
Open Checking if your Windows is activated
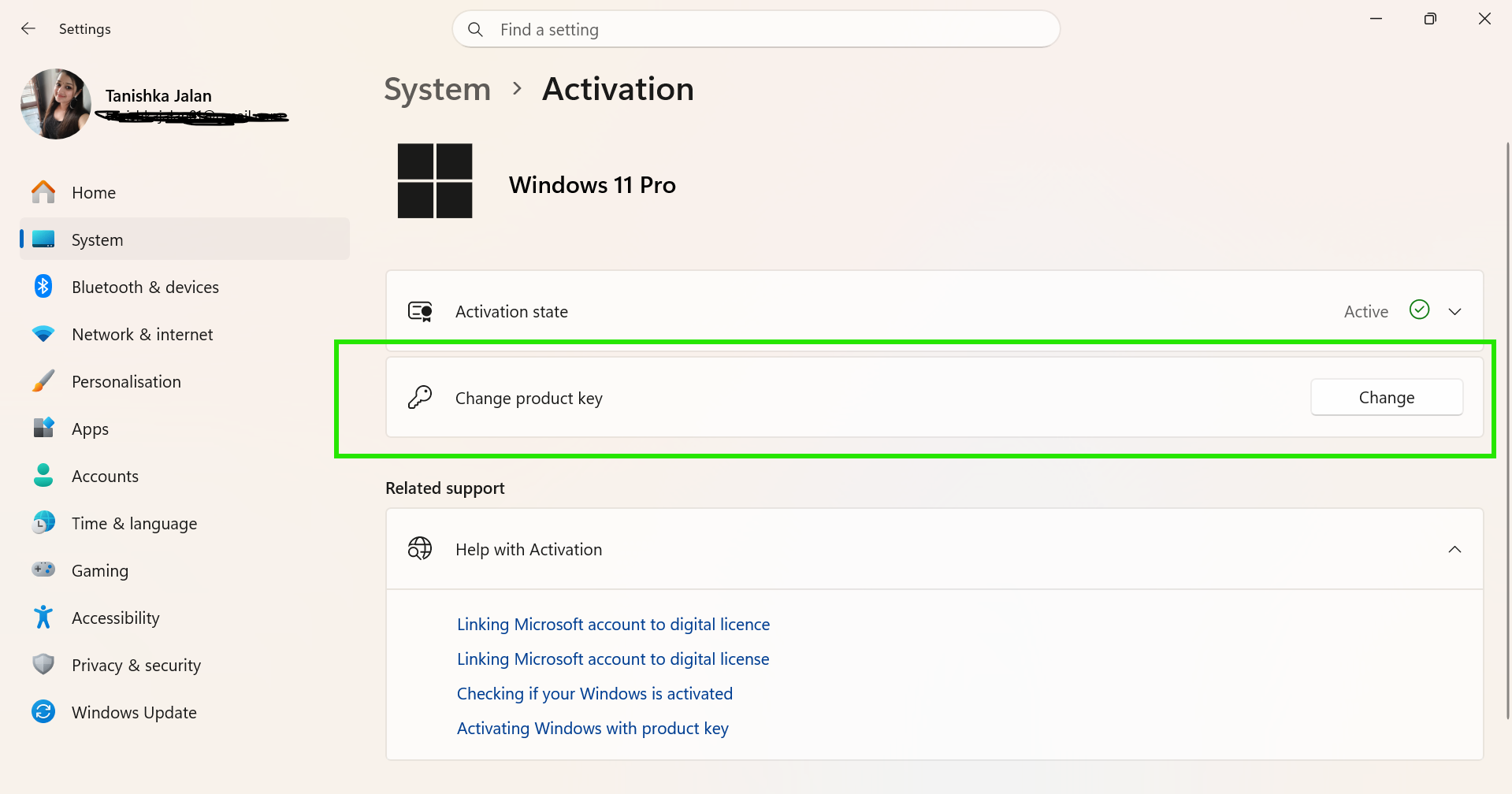tap(595, 693)
